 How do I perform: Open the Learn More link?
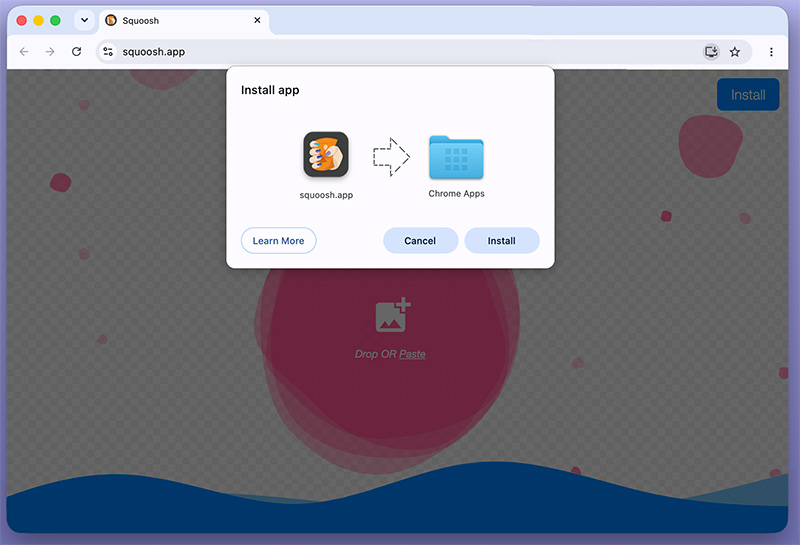click(x=279, y=240)
